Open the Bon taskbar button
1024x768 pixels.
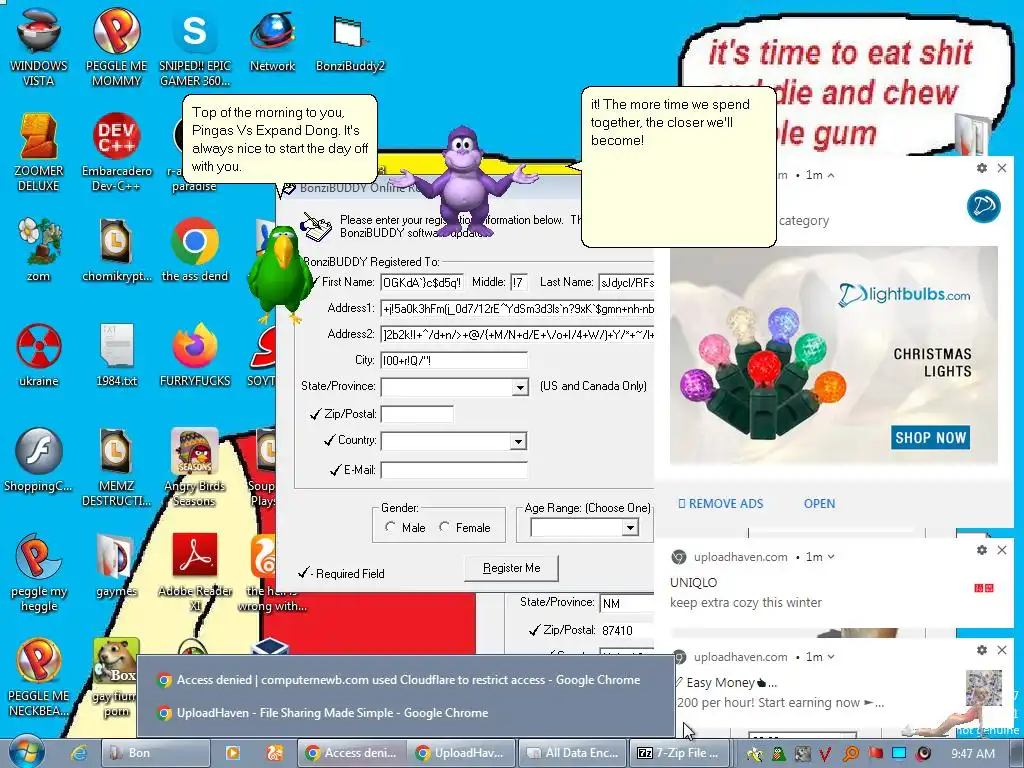[x=156, y=753]
